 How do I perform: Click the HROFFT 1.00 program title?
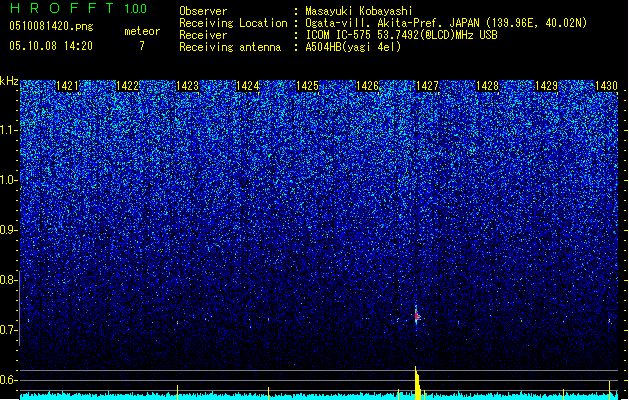tap(78, 8)
